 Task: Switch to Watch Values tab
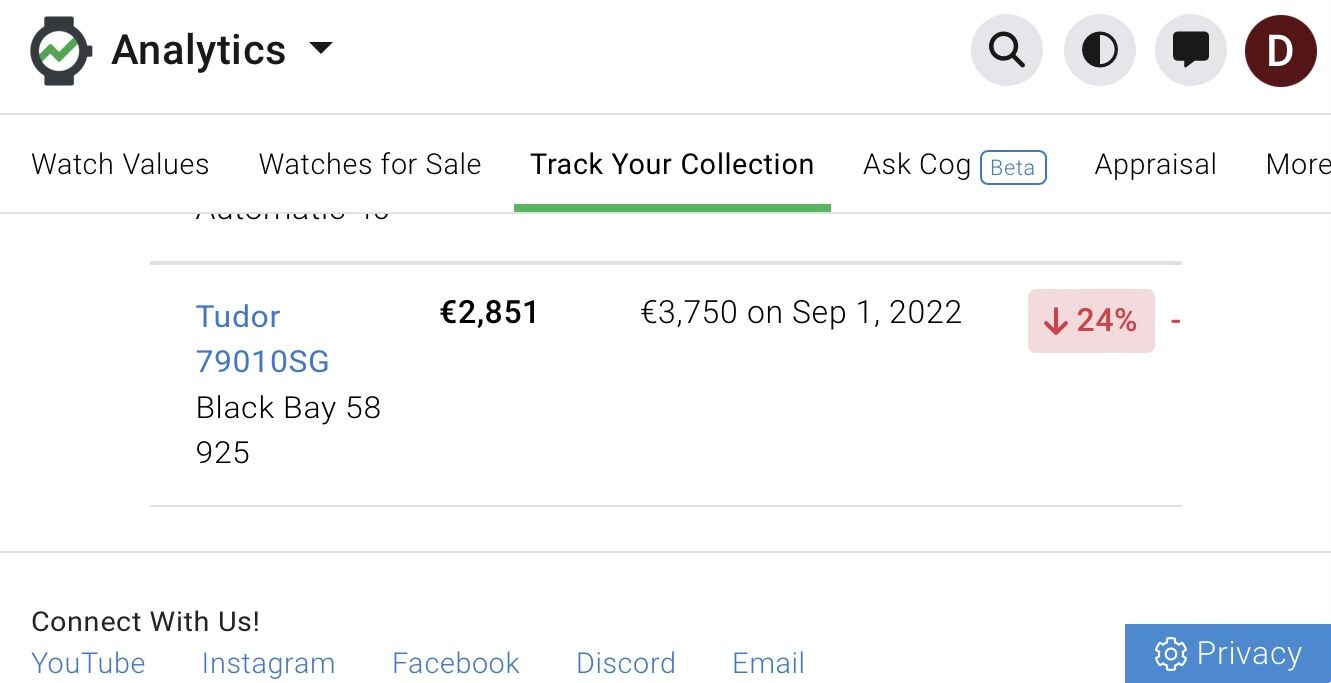tap(120, 164)
